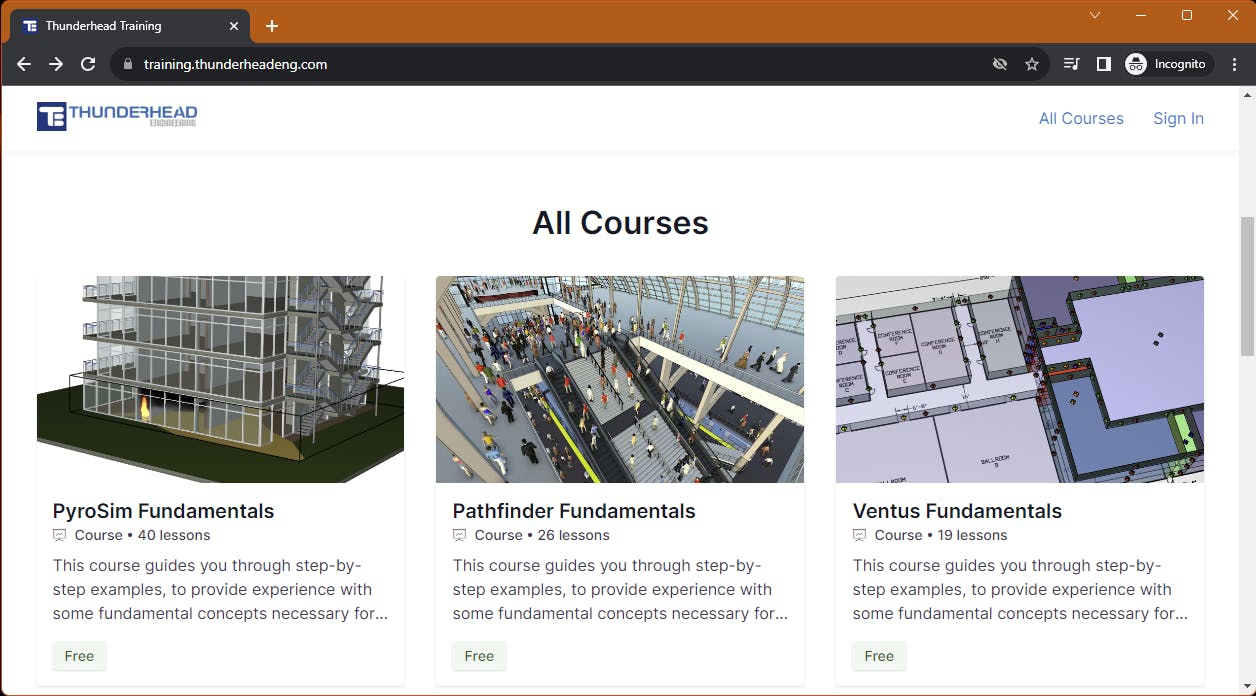Click the browser forward arrow
Screen dimensions: 1256x696
[x=56, y=64]
